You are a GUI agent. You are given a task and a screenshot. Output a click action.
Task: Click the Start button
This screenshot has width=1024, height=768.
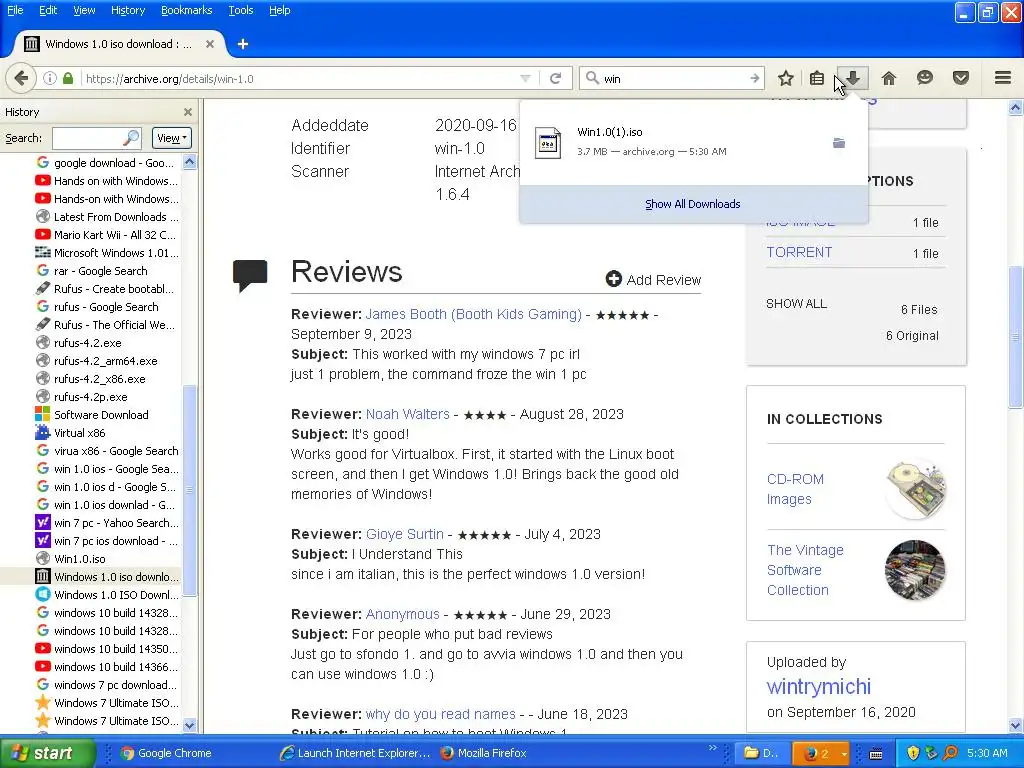coord(47,753)
